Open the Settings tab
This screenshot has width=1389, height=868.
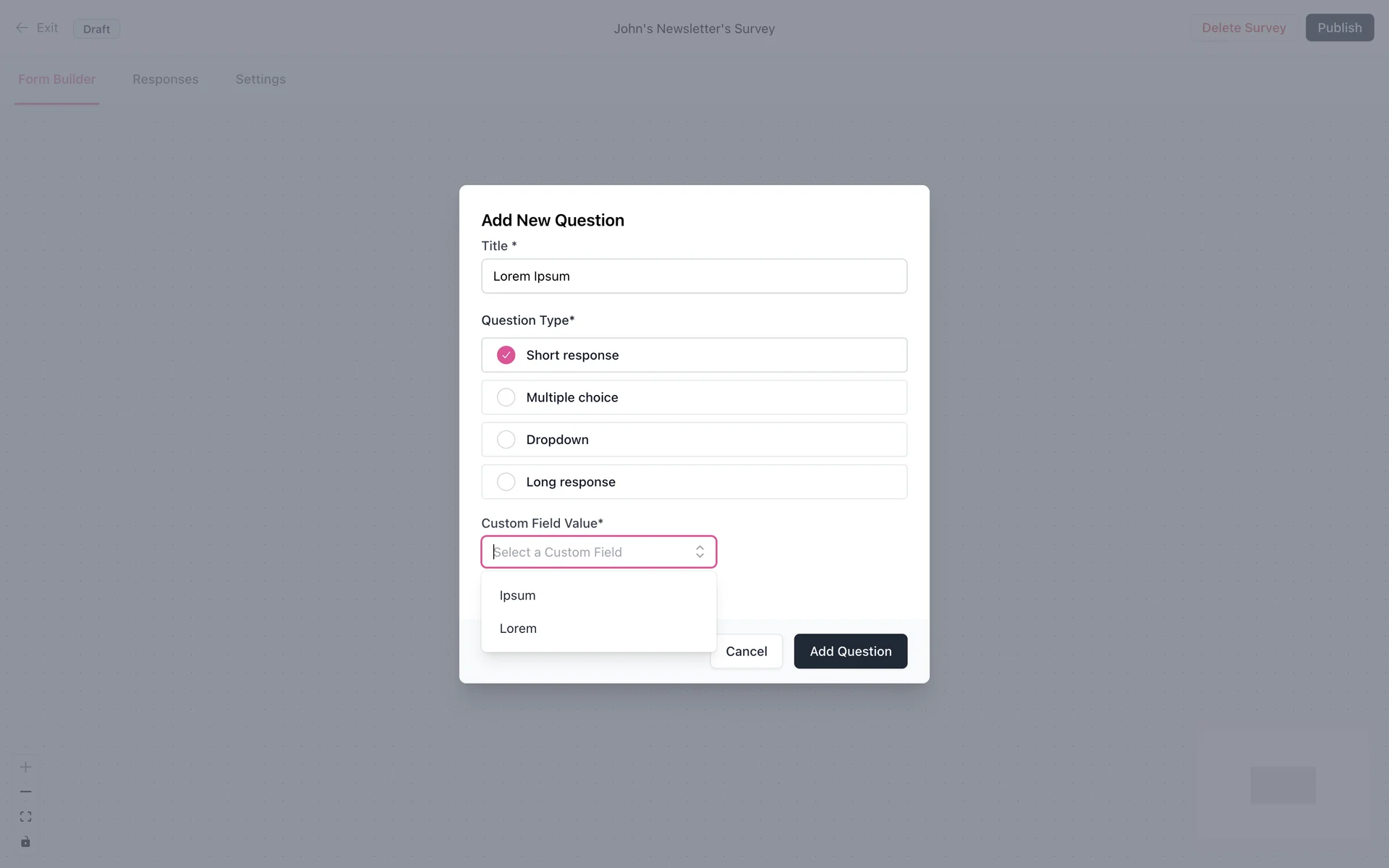pyautogui.click(x=260, y=80)
